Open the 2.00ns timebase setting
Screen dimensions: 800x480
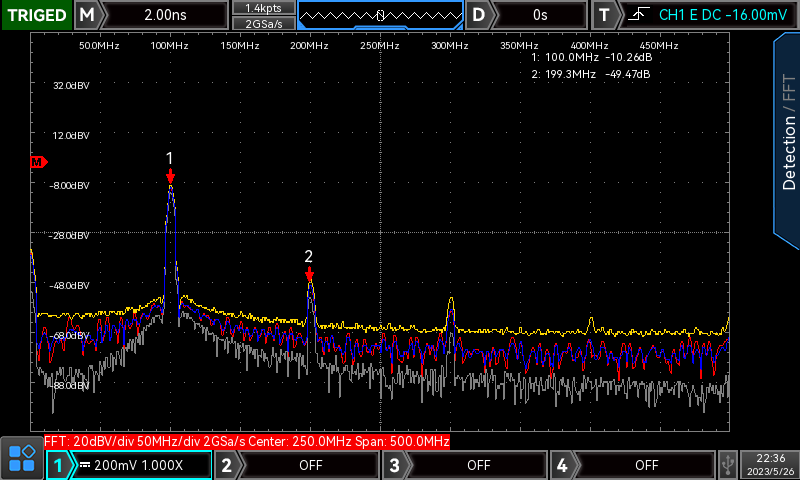pos(165,15)
